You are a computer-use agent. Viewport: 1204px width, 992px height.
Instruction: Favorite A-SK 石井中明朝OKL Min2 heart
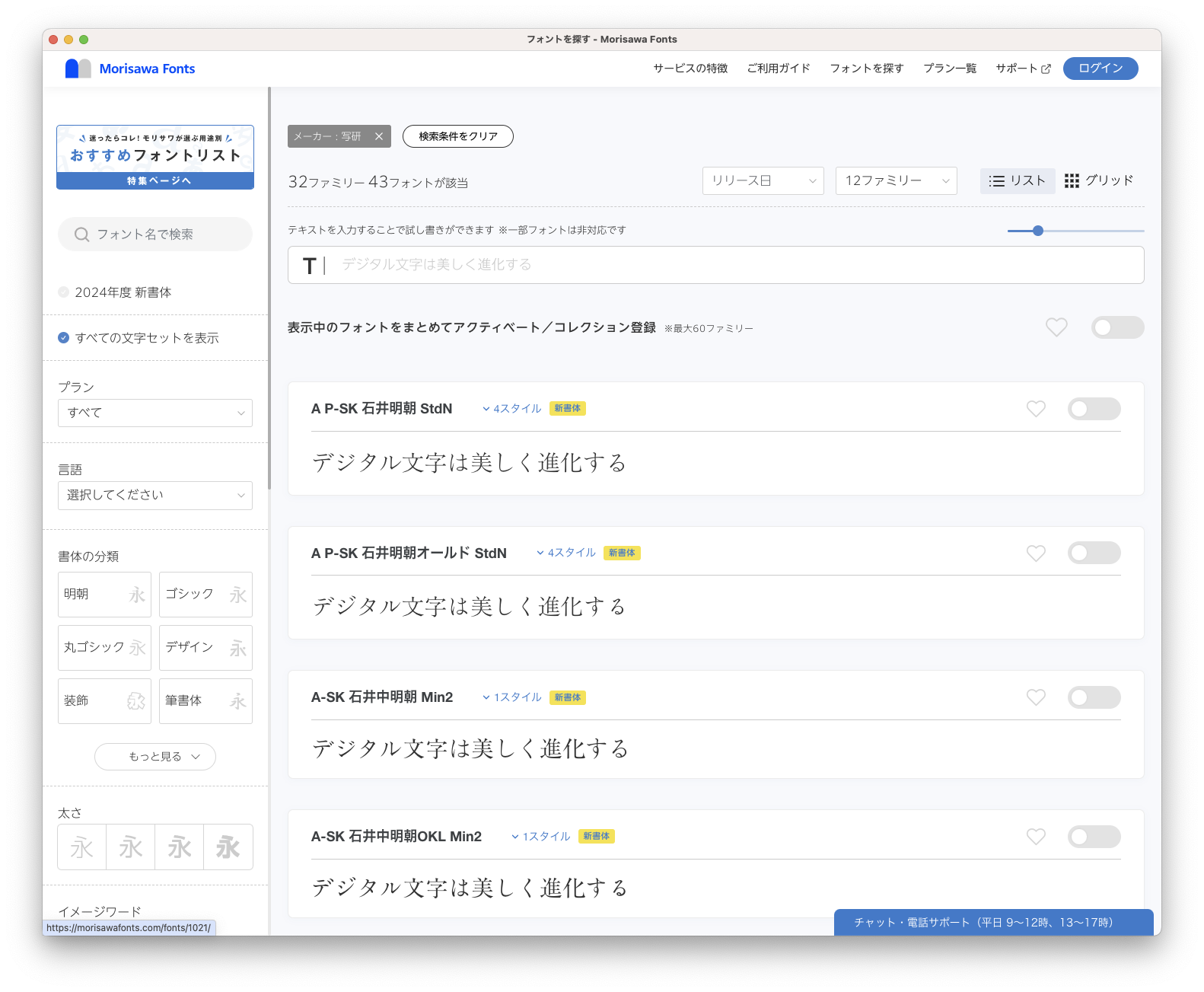point(1036,837)
